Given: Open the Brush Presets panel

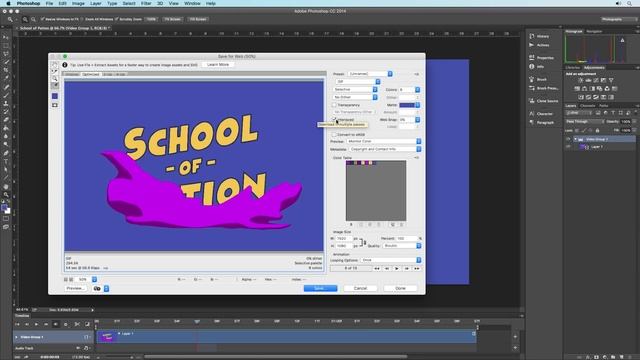Looking at the screenshot, I should 543,88.
